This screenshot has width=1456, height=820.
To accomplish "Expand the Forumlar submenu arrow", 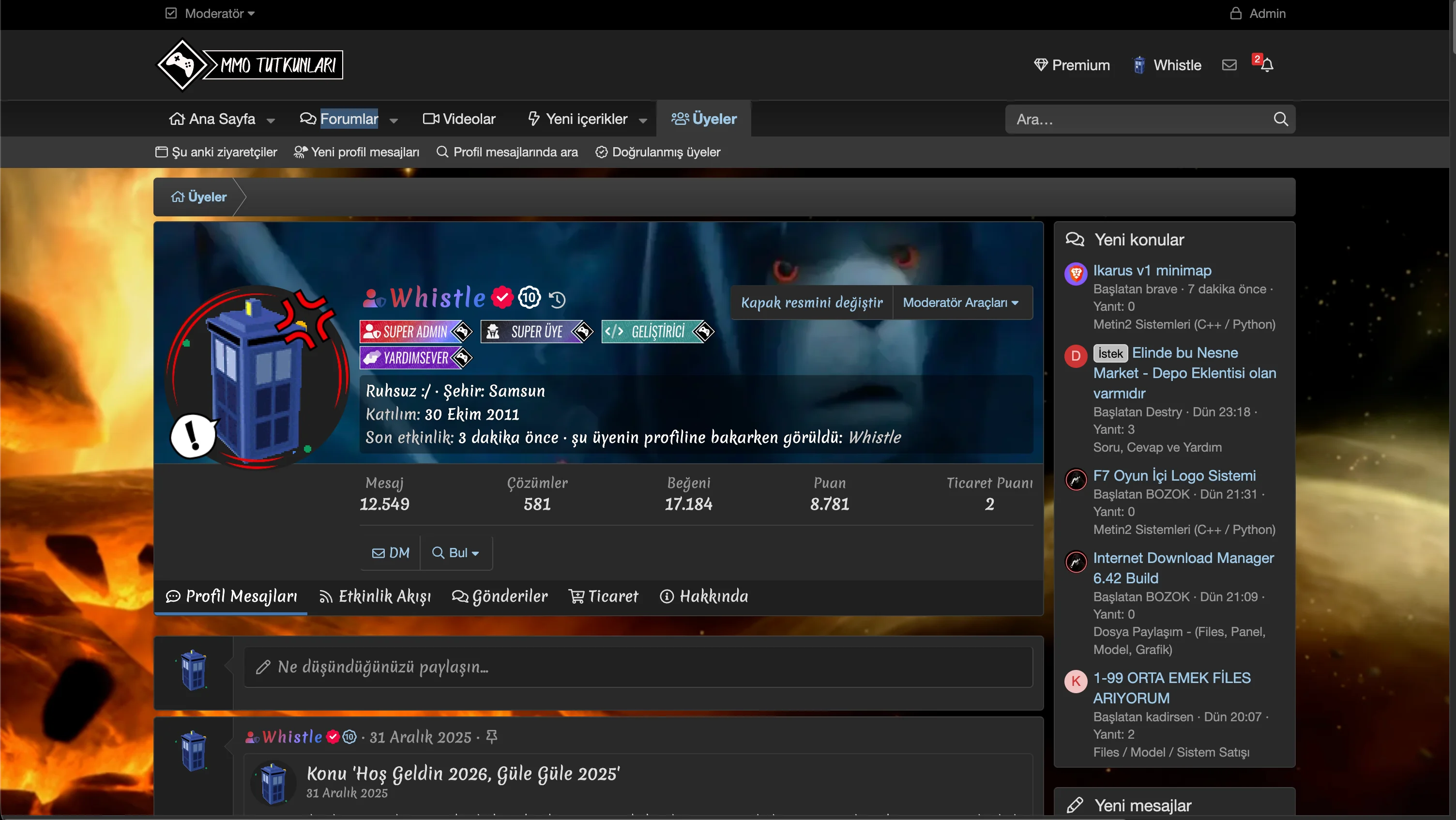I will click(x=394, y=120).
